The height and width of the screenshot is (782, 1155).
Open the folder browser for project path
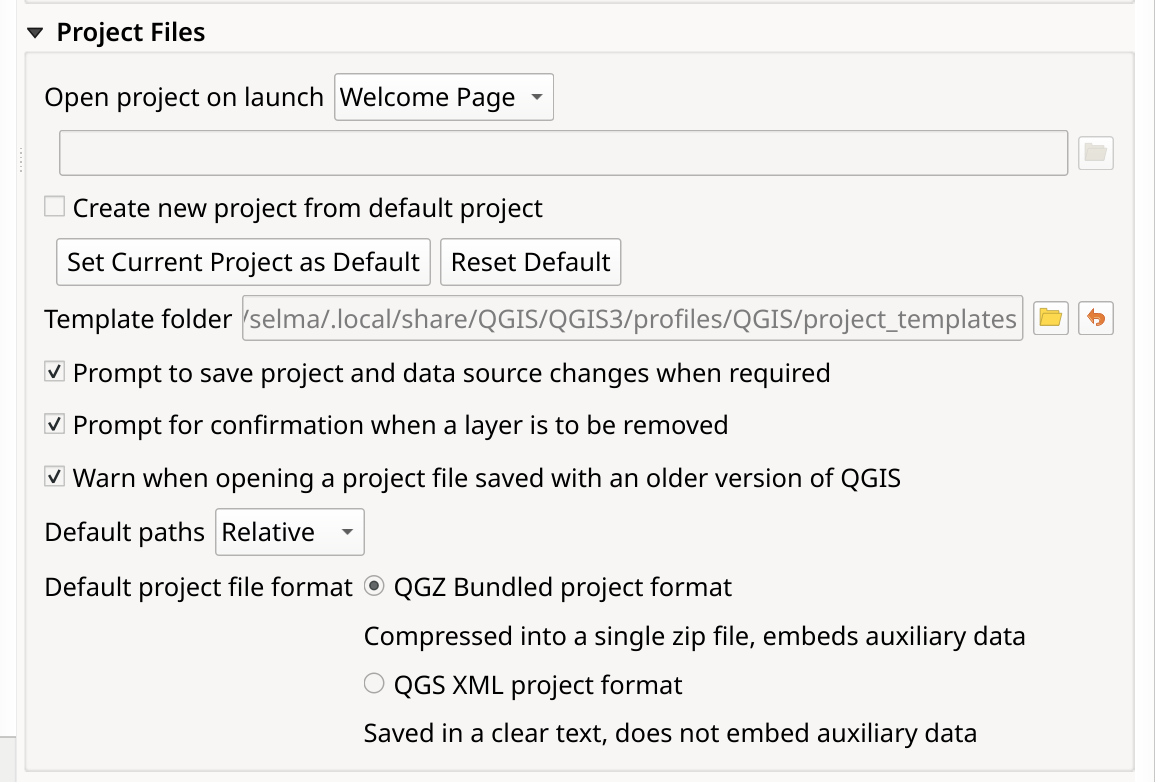(x=1096, y=152)
